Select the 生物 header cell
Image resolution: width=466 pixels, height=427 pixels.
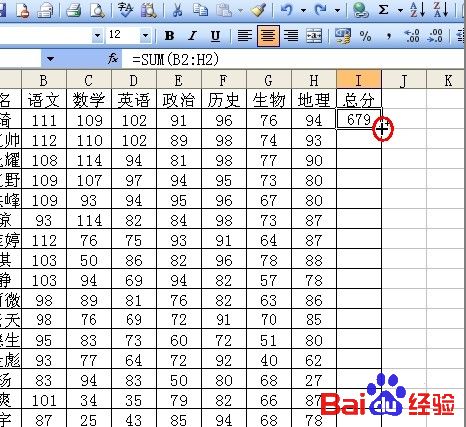click(x=269, y=99)
